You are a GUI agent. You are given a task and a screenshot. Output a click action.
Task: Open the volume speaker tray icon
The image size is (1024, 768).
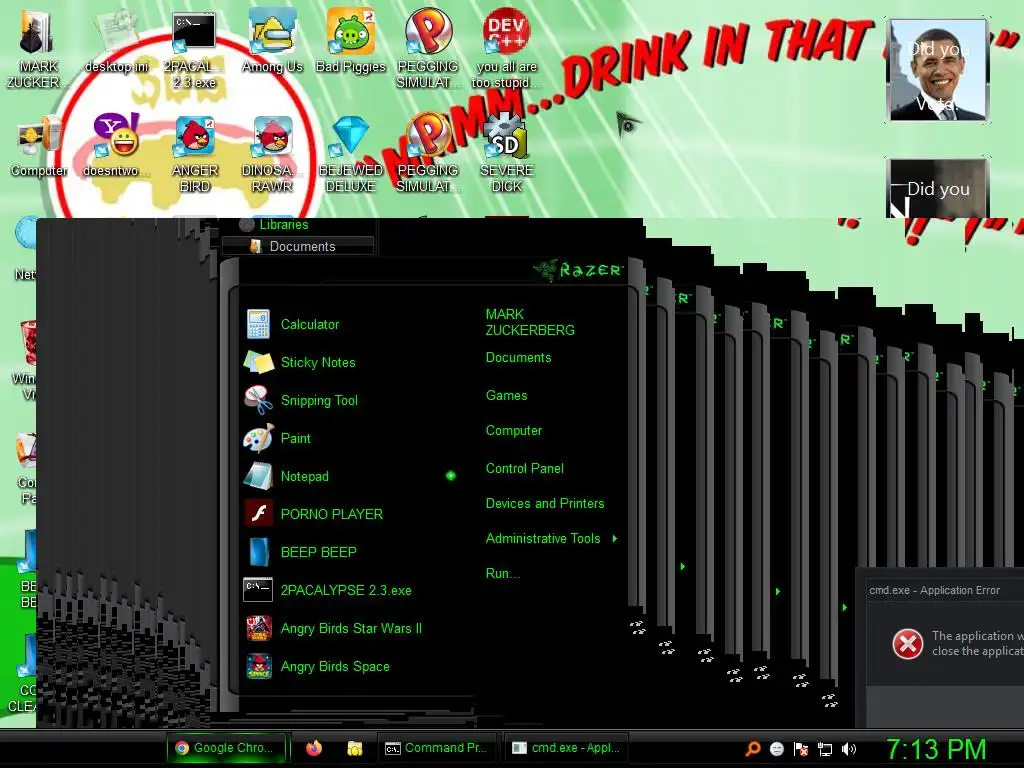click(848, 749)
